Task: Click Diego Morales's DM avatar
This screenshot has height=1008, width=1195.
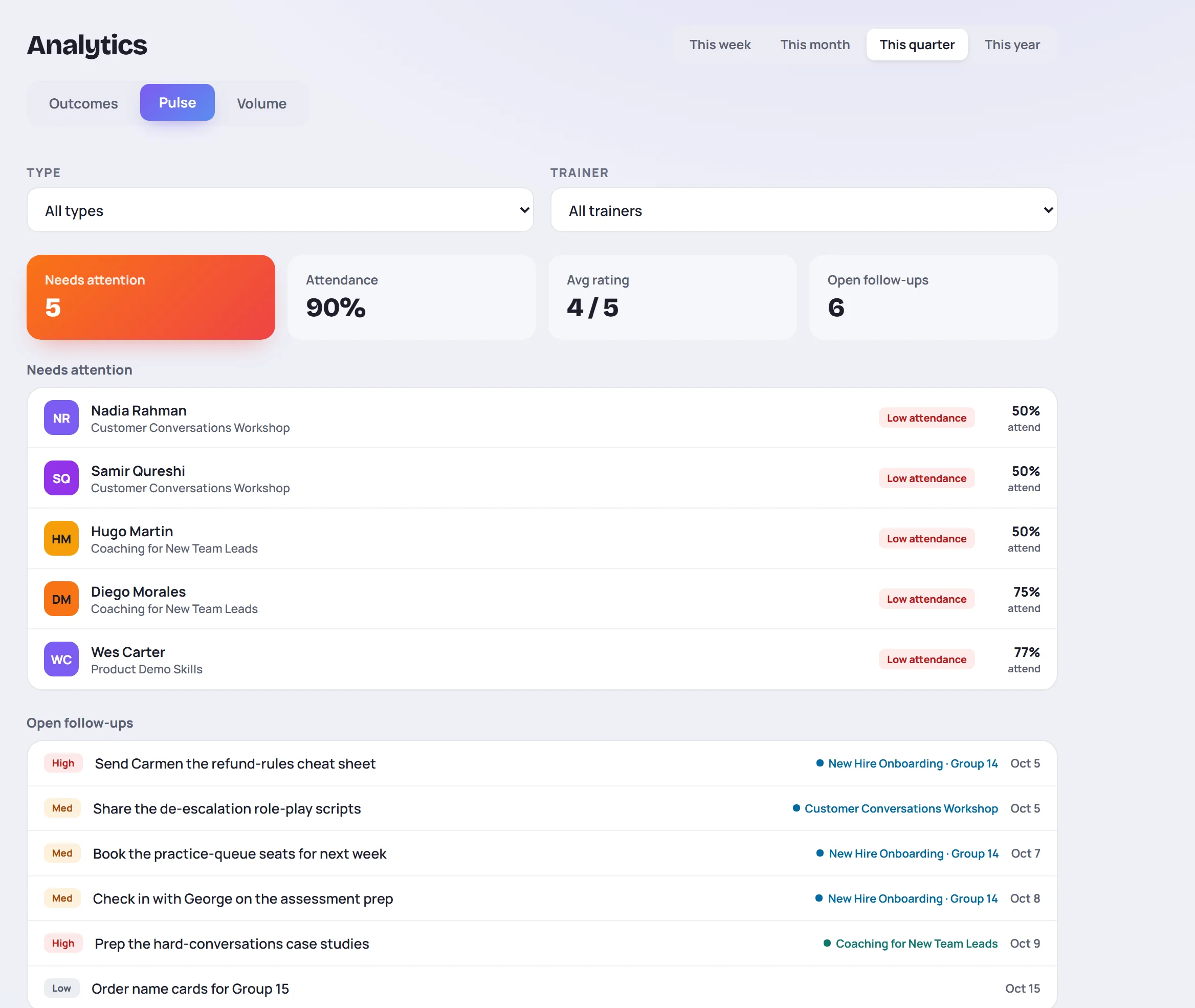Action: (x=61, y=599)
